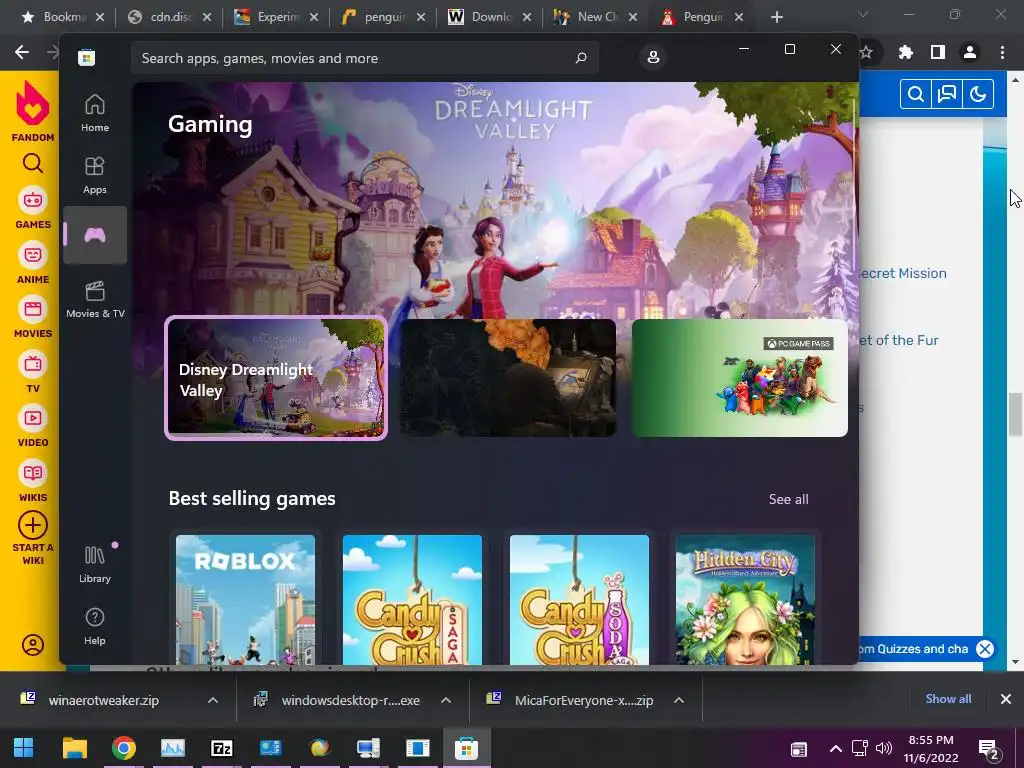This screenshot has width=1024, height=768.
Task: Click the Fandom logo in browser
Action: point(33,111)
